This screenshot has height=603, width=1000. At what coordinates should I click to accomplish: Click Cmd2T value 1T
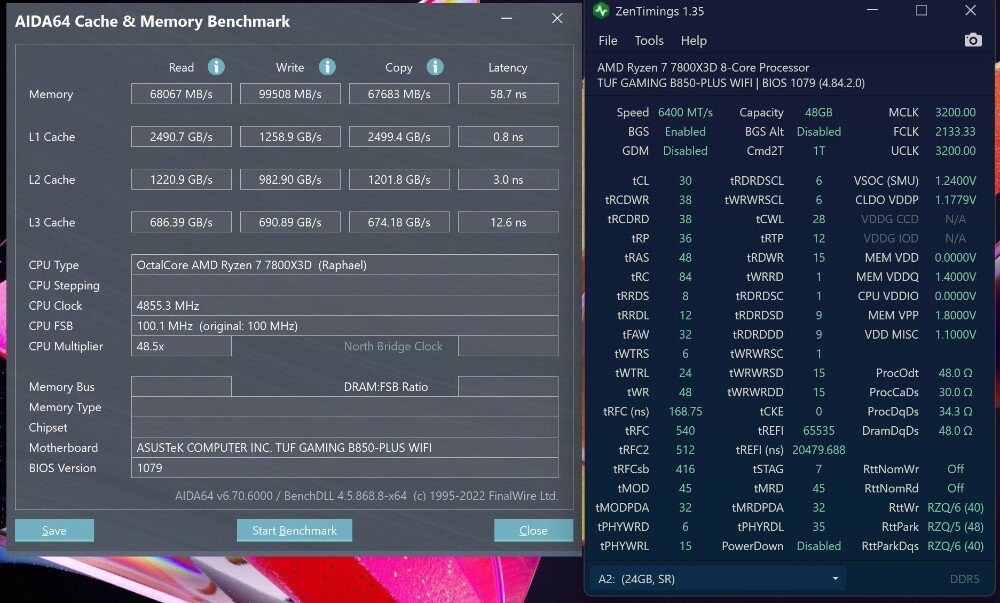(818, 150)
